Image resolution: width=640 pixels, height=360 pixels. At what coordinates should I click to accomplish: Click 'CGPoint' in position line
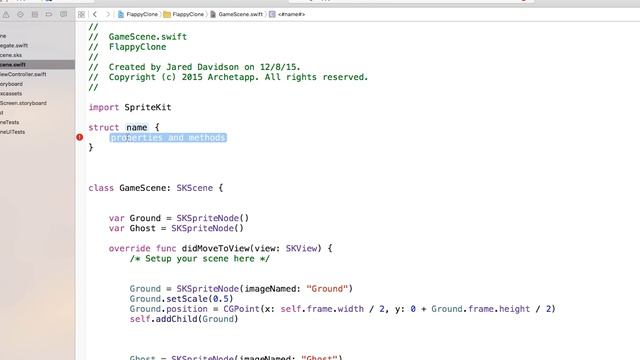(241, 309)
